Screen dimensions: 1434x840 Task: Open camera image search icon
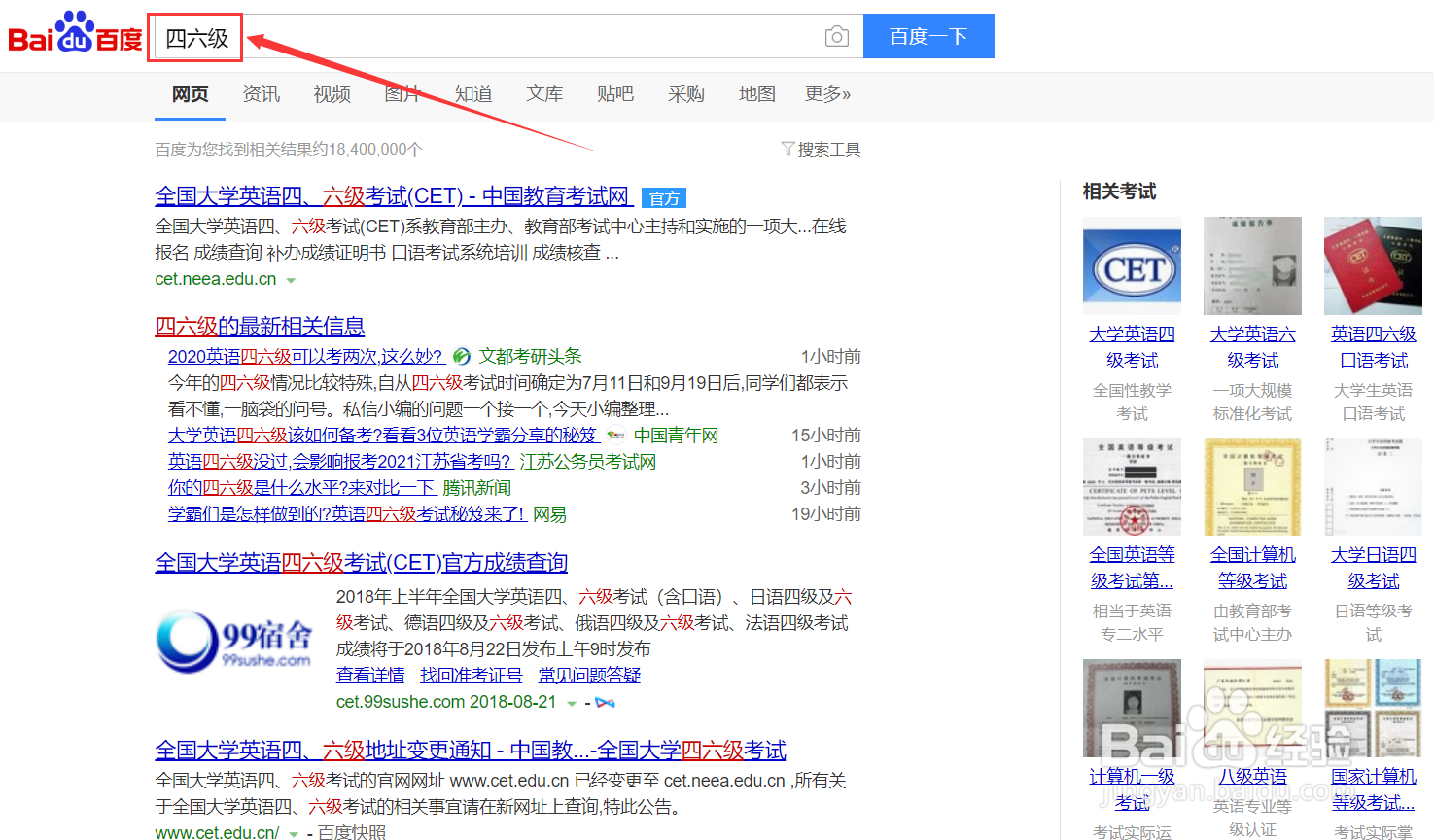tap(836, 37)
